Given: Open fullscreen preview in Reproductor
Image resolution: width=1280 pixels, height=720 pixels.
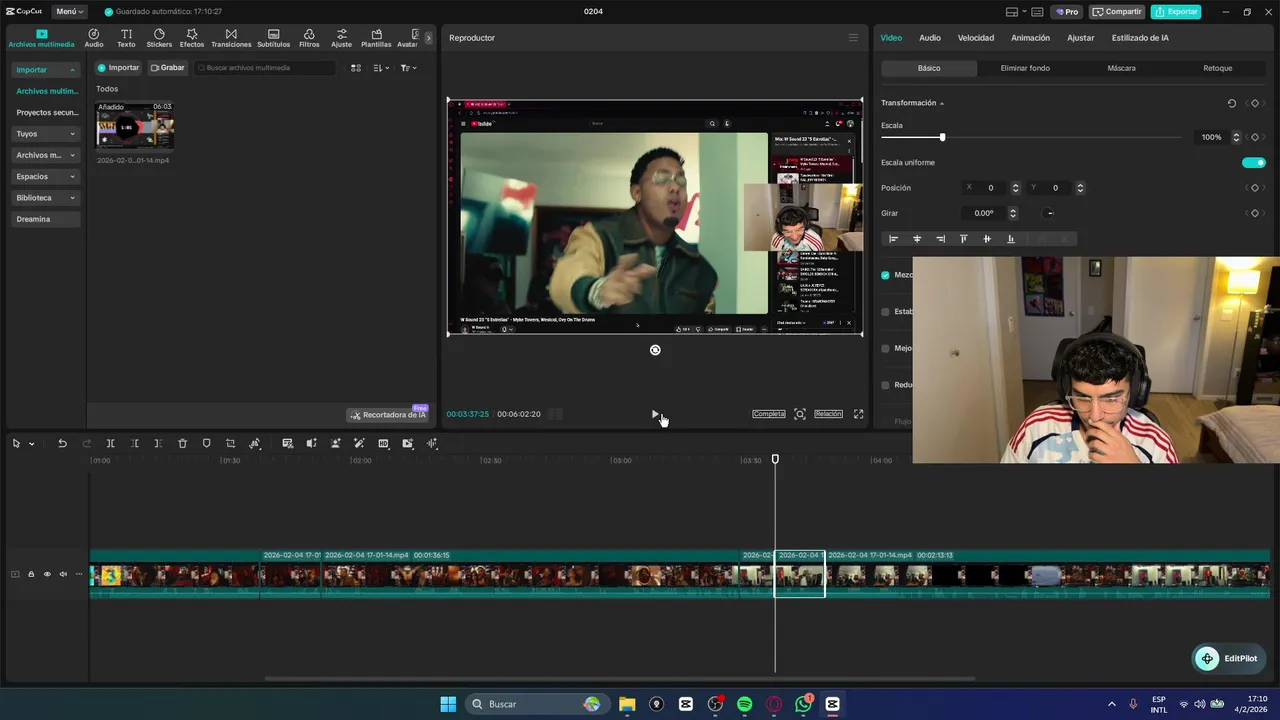Looking at the screenshot, I should coord(858,414).
